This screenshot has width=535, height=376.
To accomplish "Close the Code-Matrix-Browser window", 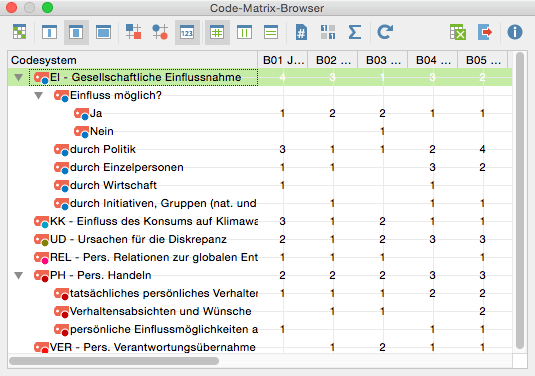I will (x=12, y=8).
